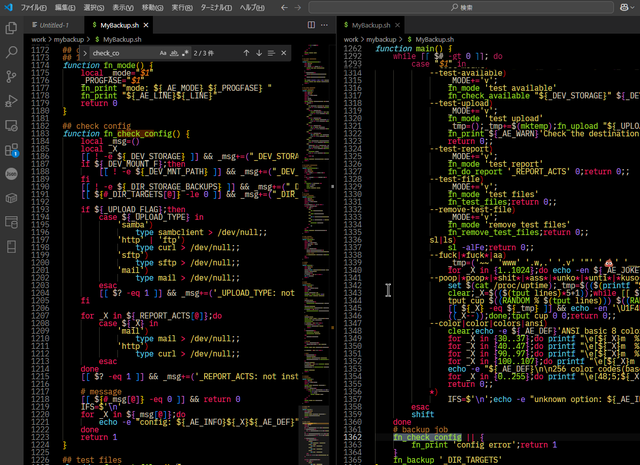
Task: Open the Search view in activity bar
Action: [12, 51]
